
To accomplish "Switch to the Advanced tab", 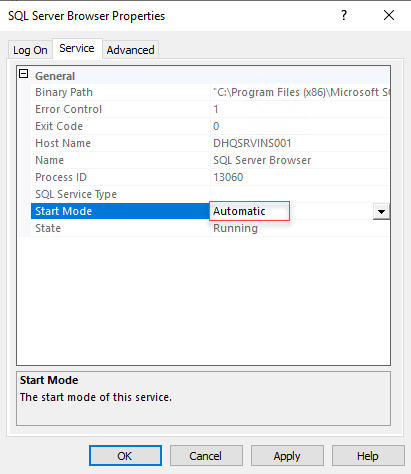I will [x=130, y=50].
